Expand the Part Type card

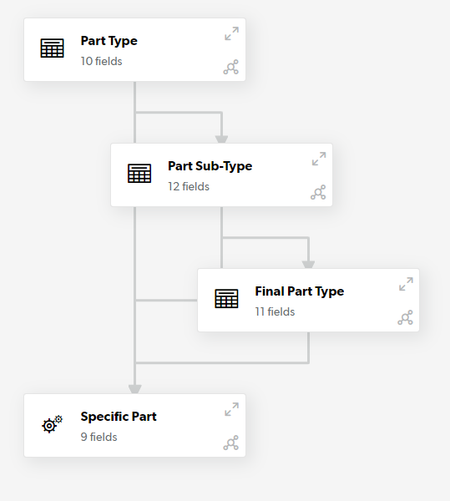232,34
